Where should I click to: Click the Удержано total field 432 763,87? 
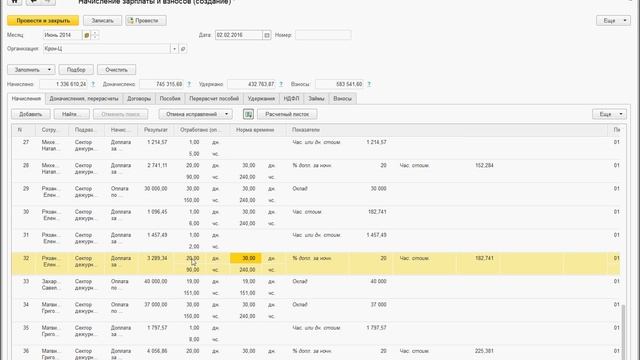[251, 84]
